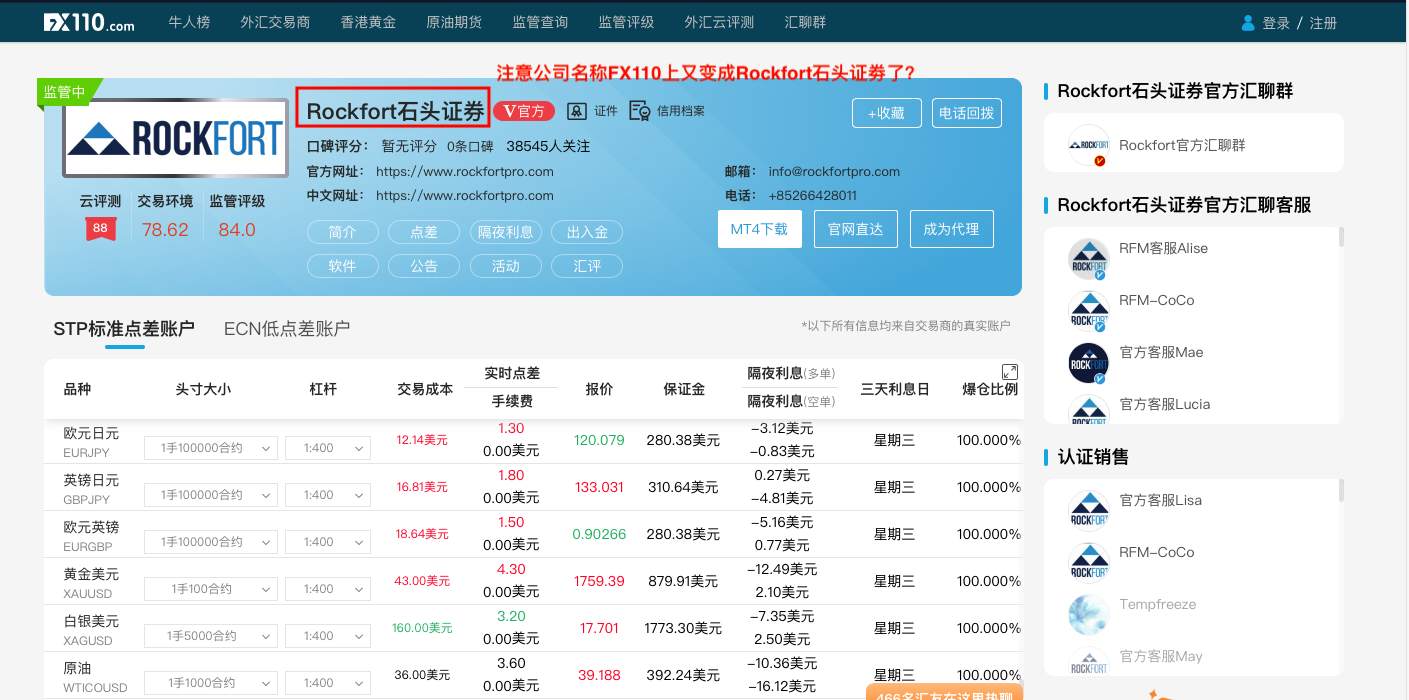Click the 认证销售 list scrollbar
1409x700 pixels.
[x=1341, y=490]
